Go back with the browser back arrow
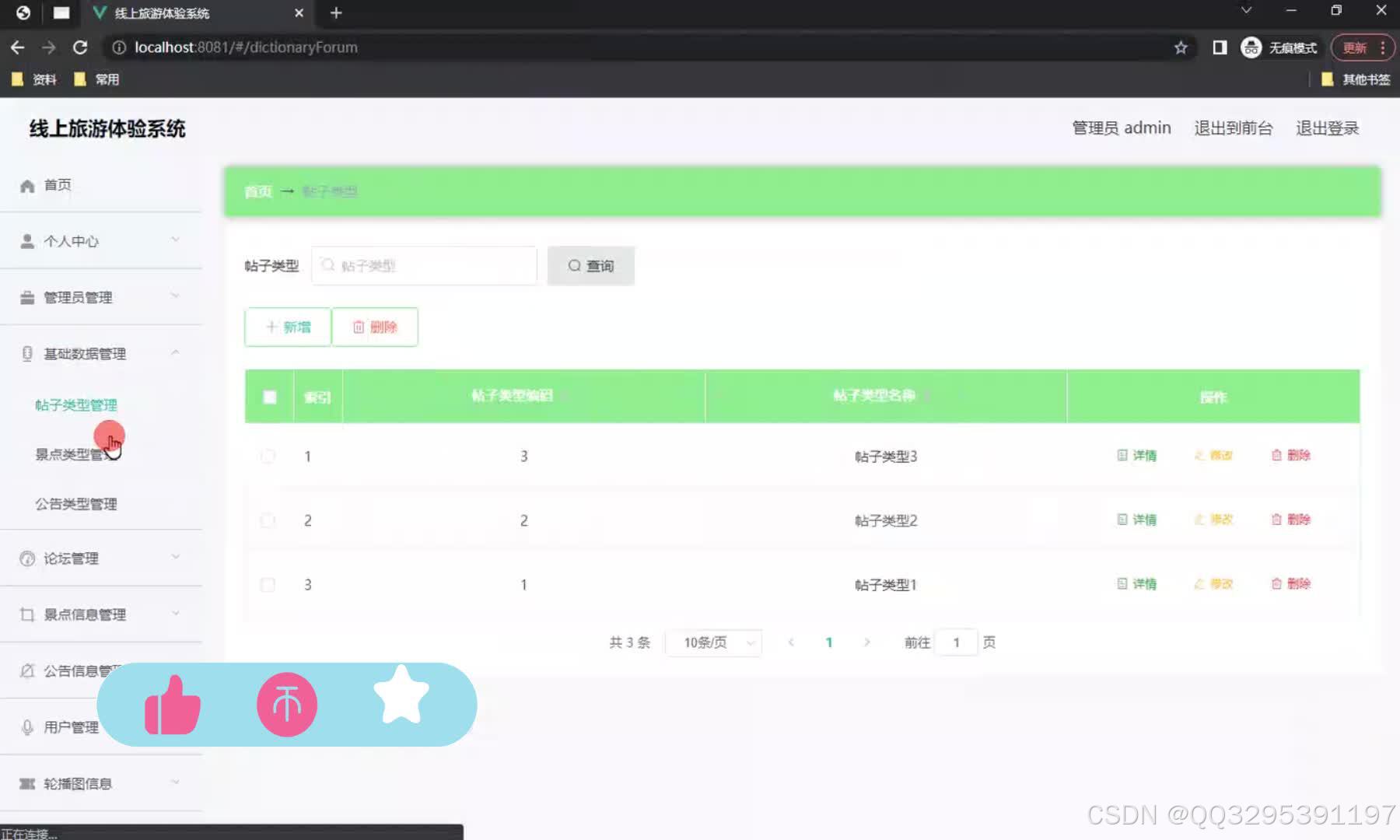This screenshot has width=1400, height=840. 17,47
